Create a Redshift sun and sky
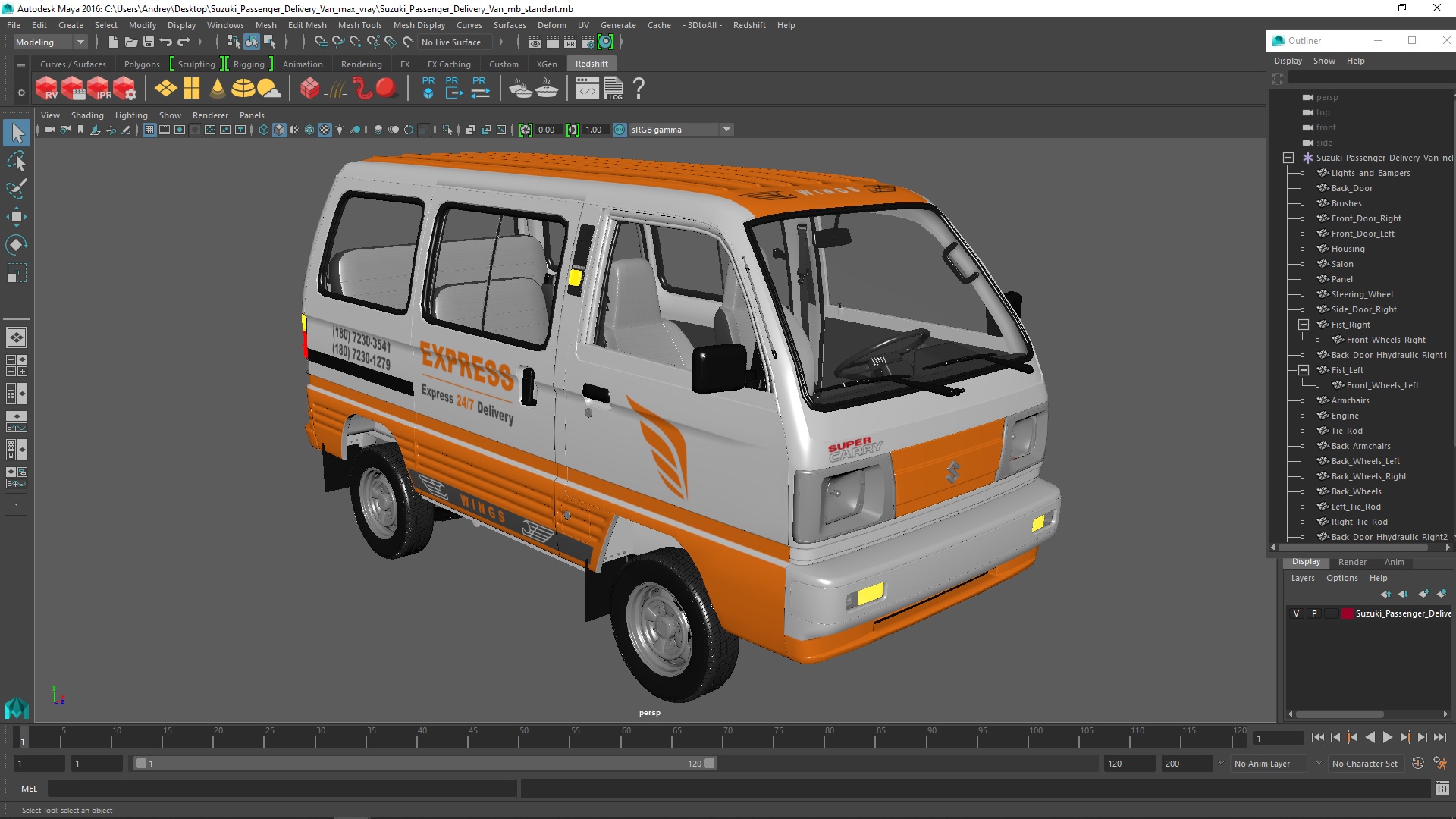The image size is (1456, 819). coord(268,89)
